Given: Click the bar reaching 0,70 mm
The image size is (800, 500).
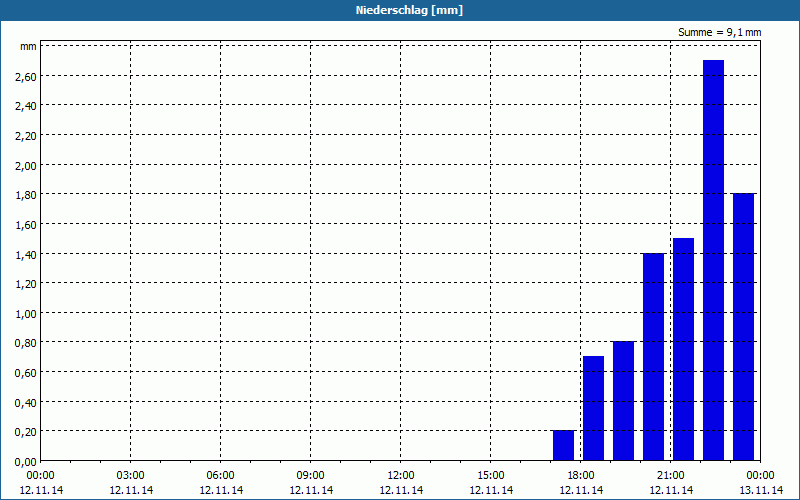Looking at the screenshot, I should [593, 408].
